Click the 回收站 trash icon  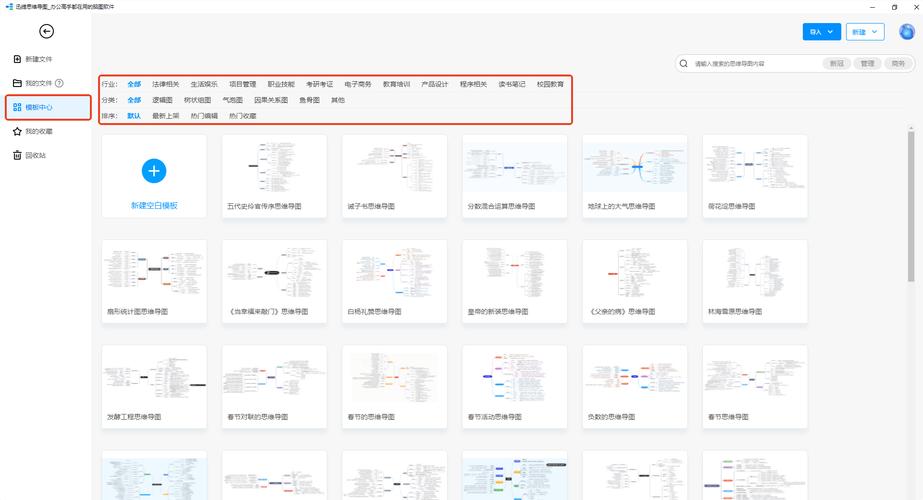17,155
